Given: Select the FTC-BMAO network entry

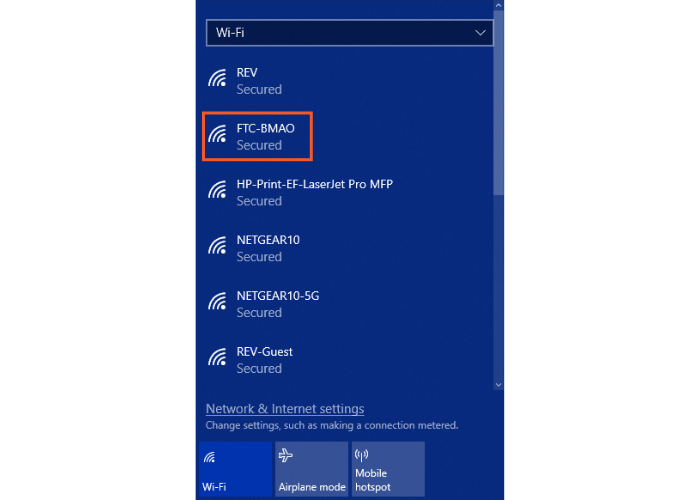Looking at the screenshot, I should (258, 137).
